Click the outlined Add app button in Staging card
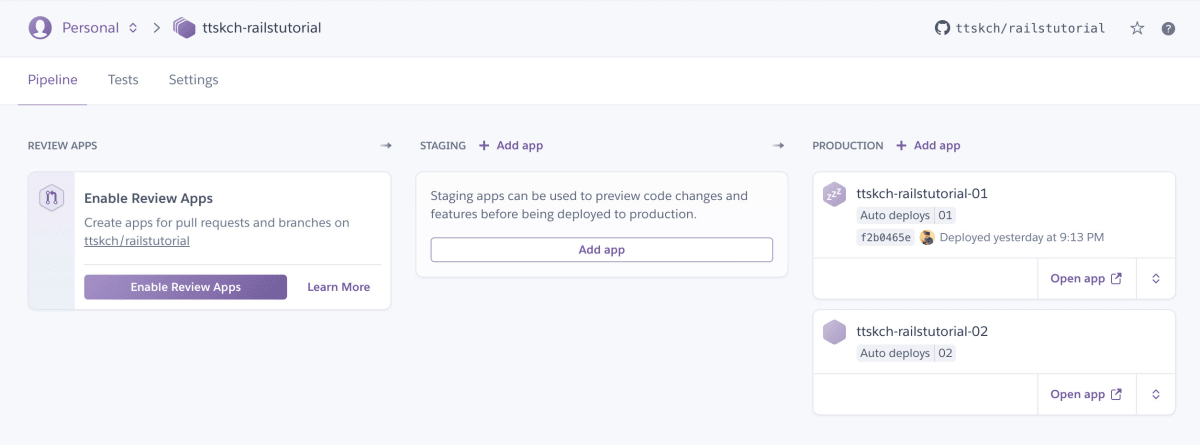Screen dimensions: 1200x445 (x=602, y=250)
